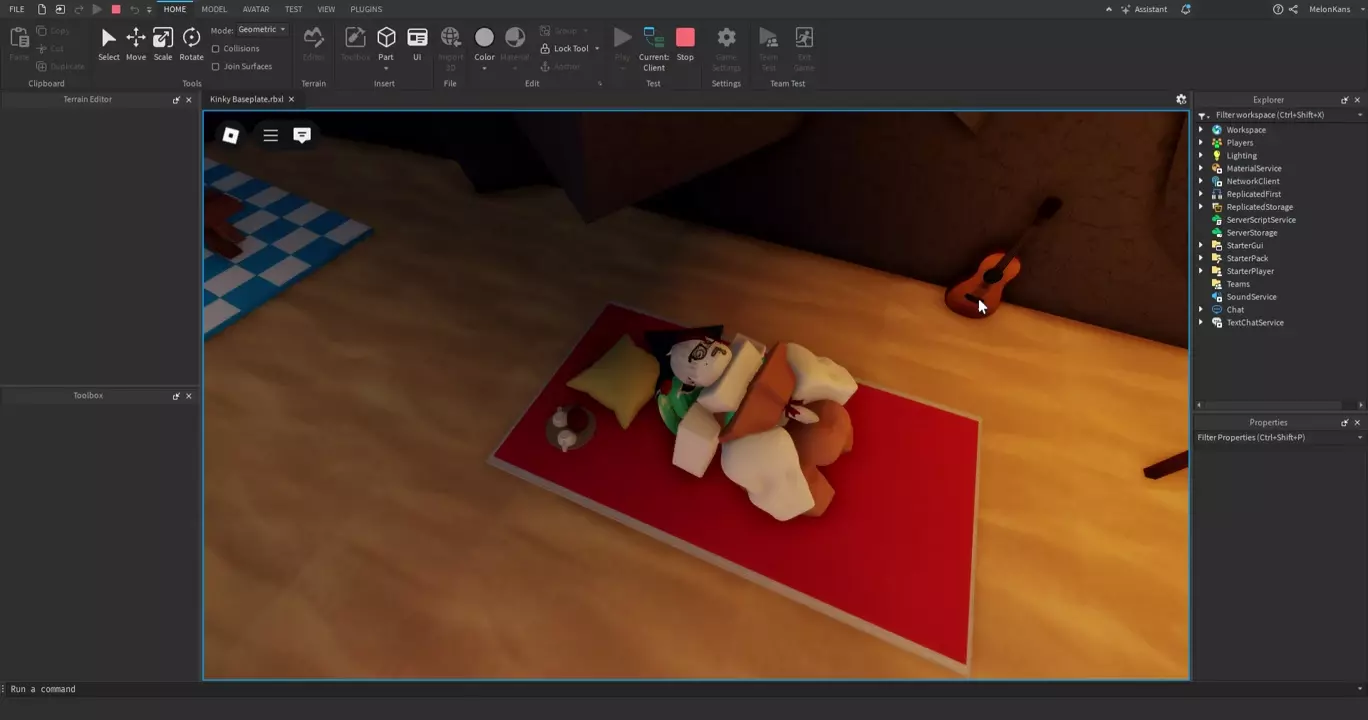Open the PLUGINS ribbon tab
Image resolution: width=1368 pixels, height=720 pixels.
pos(366,9)
